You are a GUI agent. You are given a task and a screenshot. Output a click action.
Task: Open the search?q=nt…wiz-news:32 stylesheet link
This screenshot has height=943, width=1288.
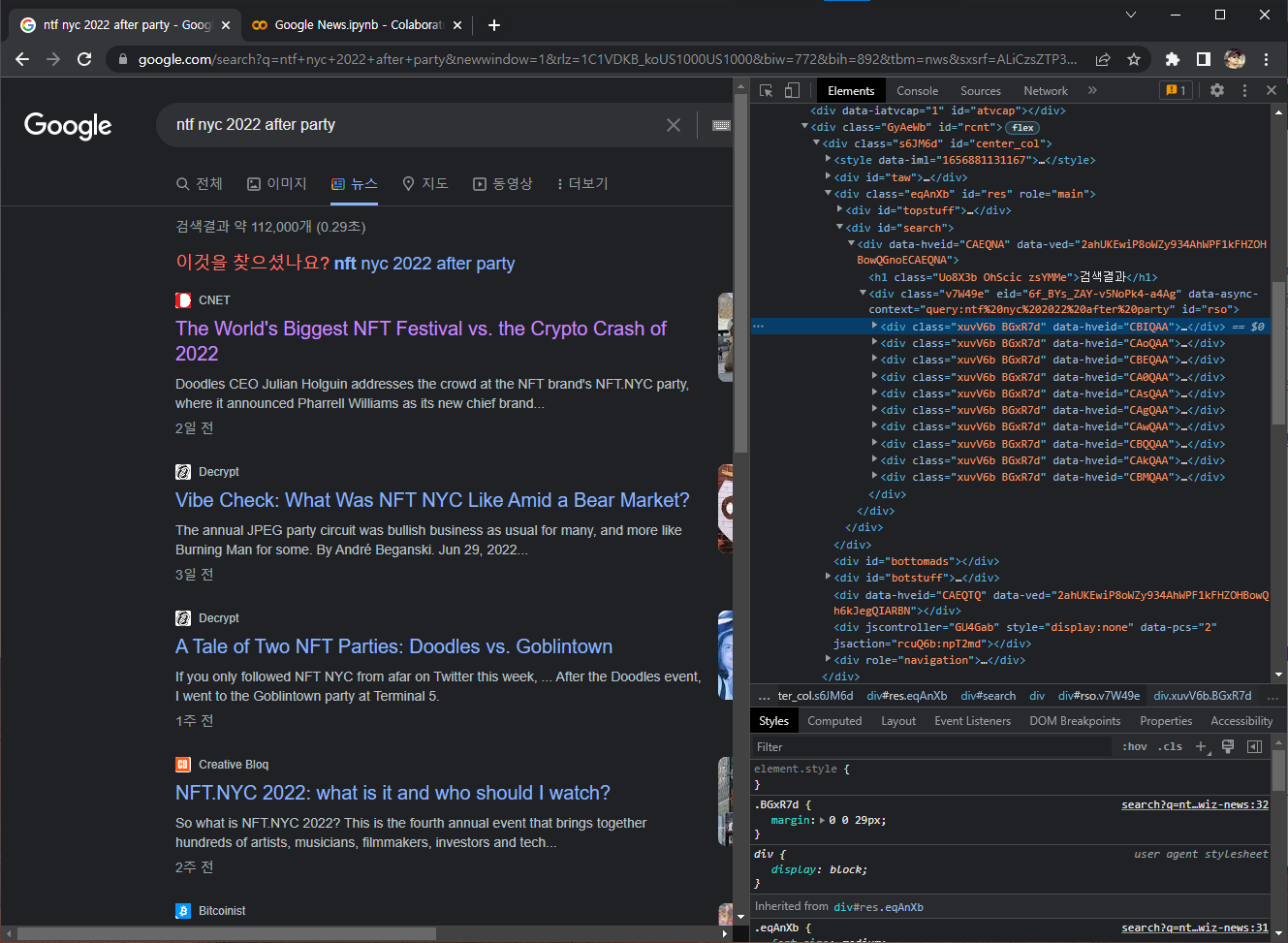[x=1195, y=804]
